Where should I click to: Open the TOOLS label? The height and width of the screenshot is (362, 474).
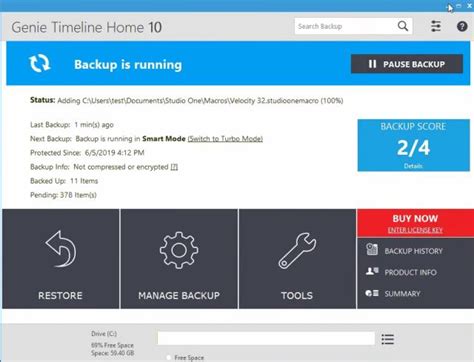(297, 295)
